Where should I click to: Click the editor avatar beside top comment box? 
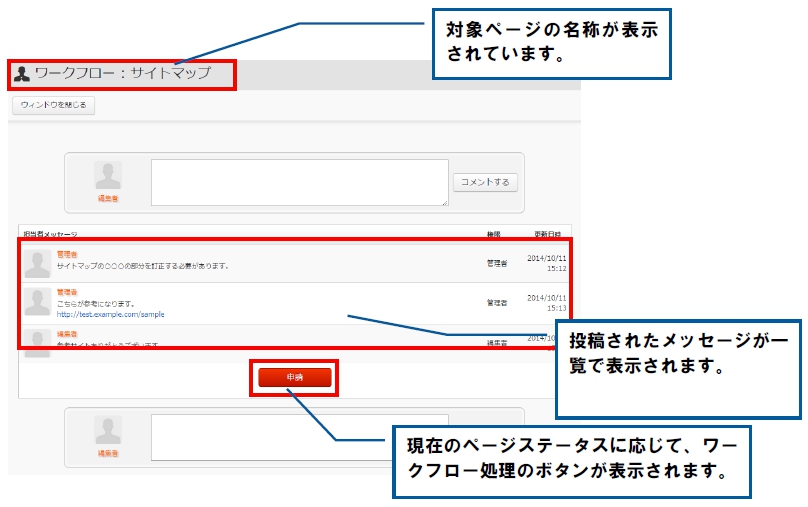pyautogui.click(x=108, y=176)
